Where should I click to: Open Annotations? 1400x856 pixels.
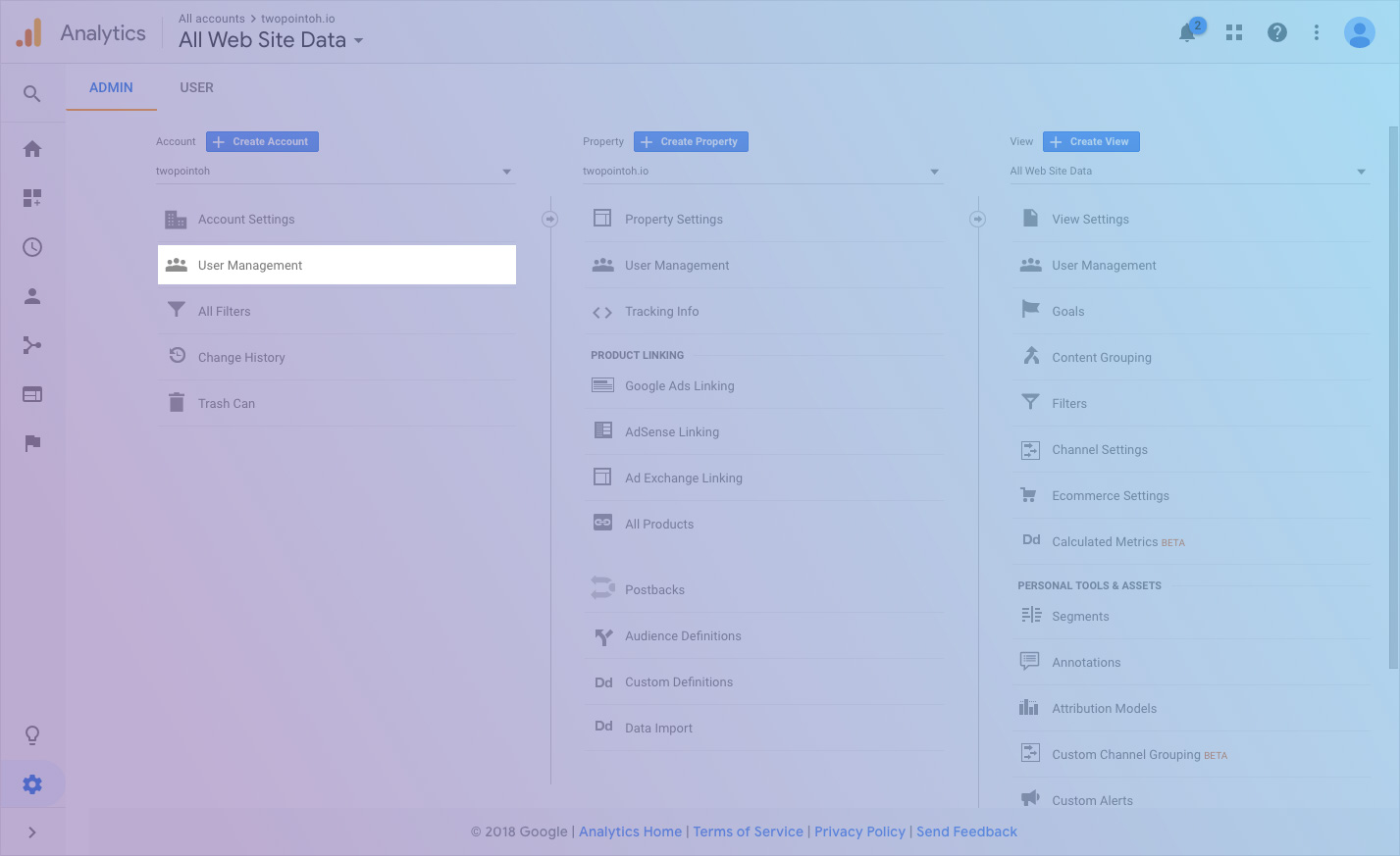point(1191,662)
